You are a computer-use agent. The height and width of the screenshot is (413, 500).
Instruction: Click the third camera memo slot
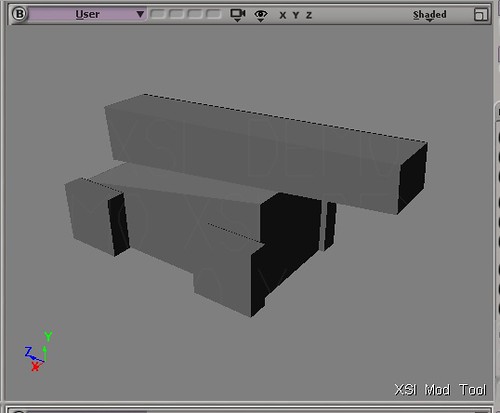coord(195,14)
